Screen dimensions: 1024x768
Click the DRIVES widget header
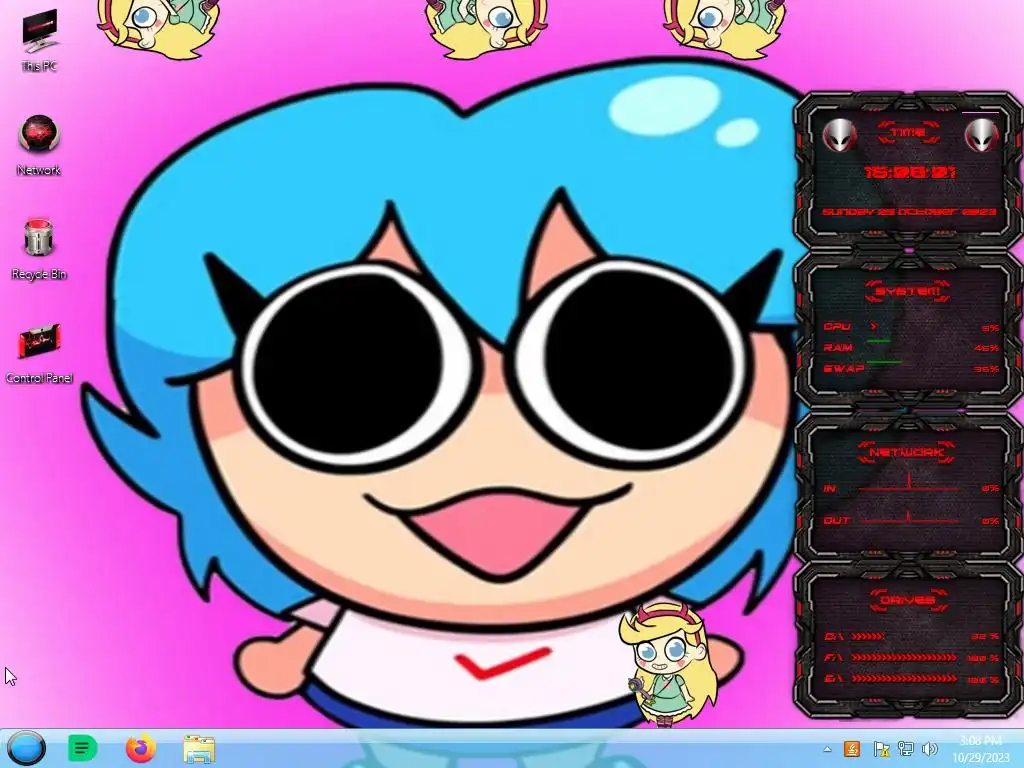tap(906, 600)
